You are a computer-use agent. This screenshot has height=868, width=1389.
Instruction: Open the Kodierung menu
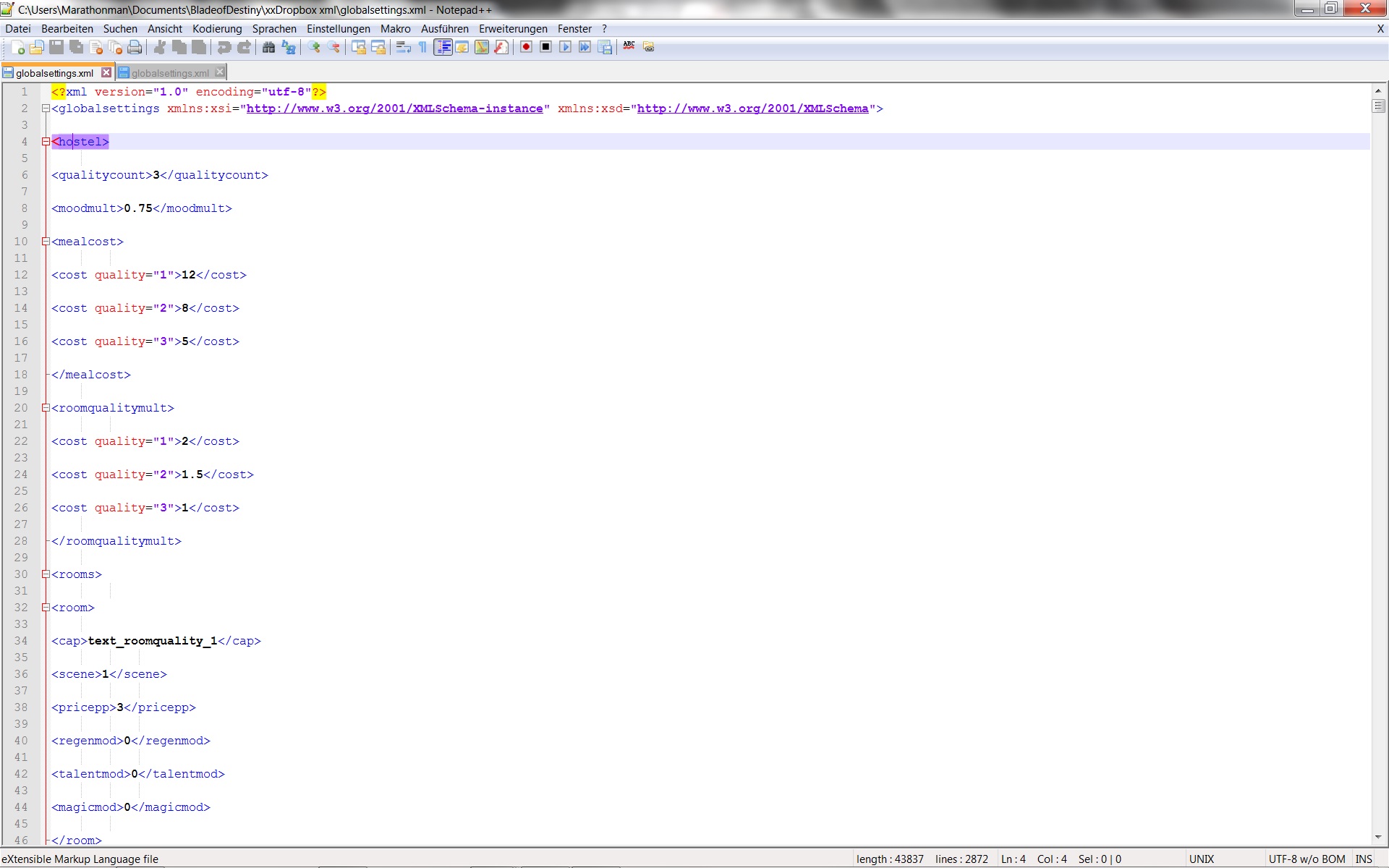pos(217,29)
